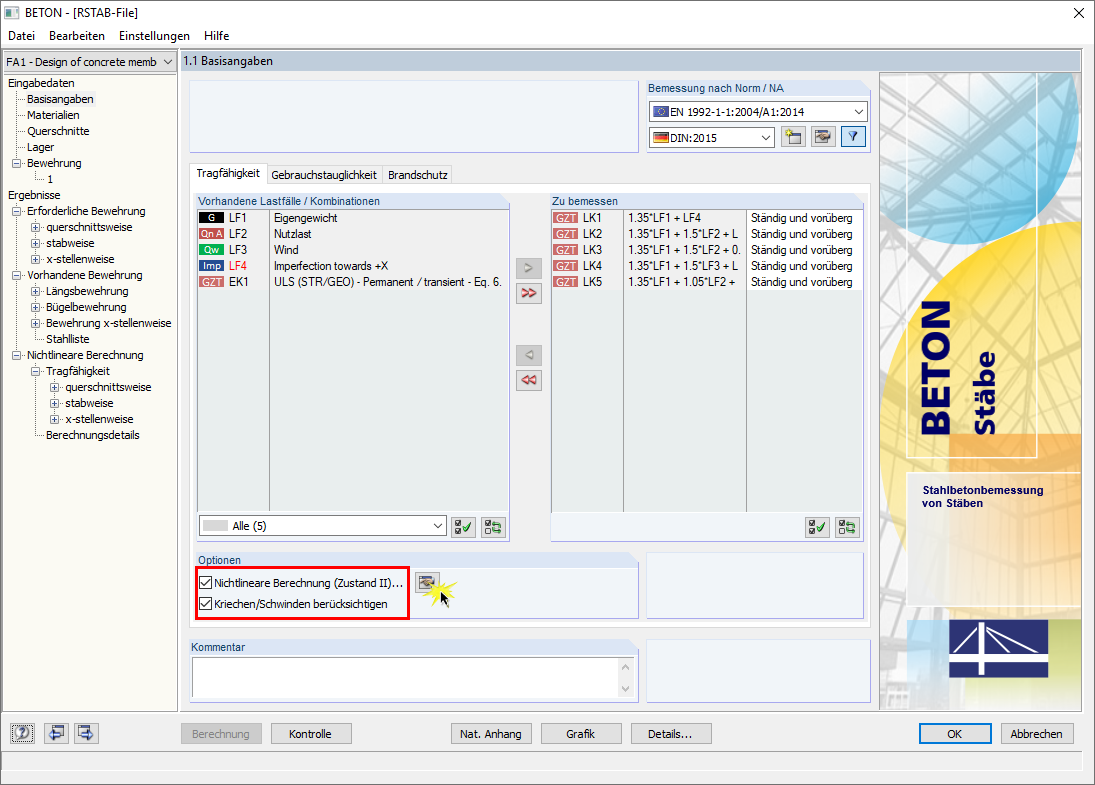Invert selection in Zu bemessen list
The image size is (1095, 785).
click(847, 527)
